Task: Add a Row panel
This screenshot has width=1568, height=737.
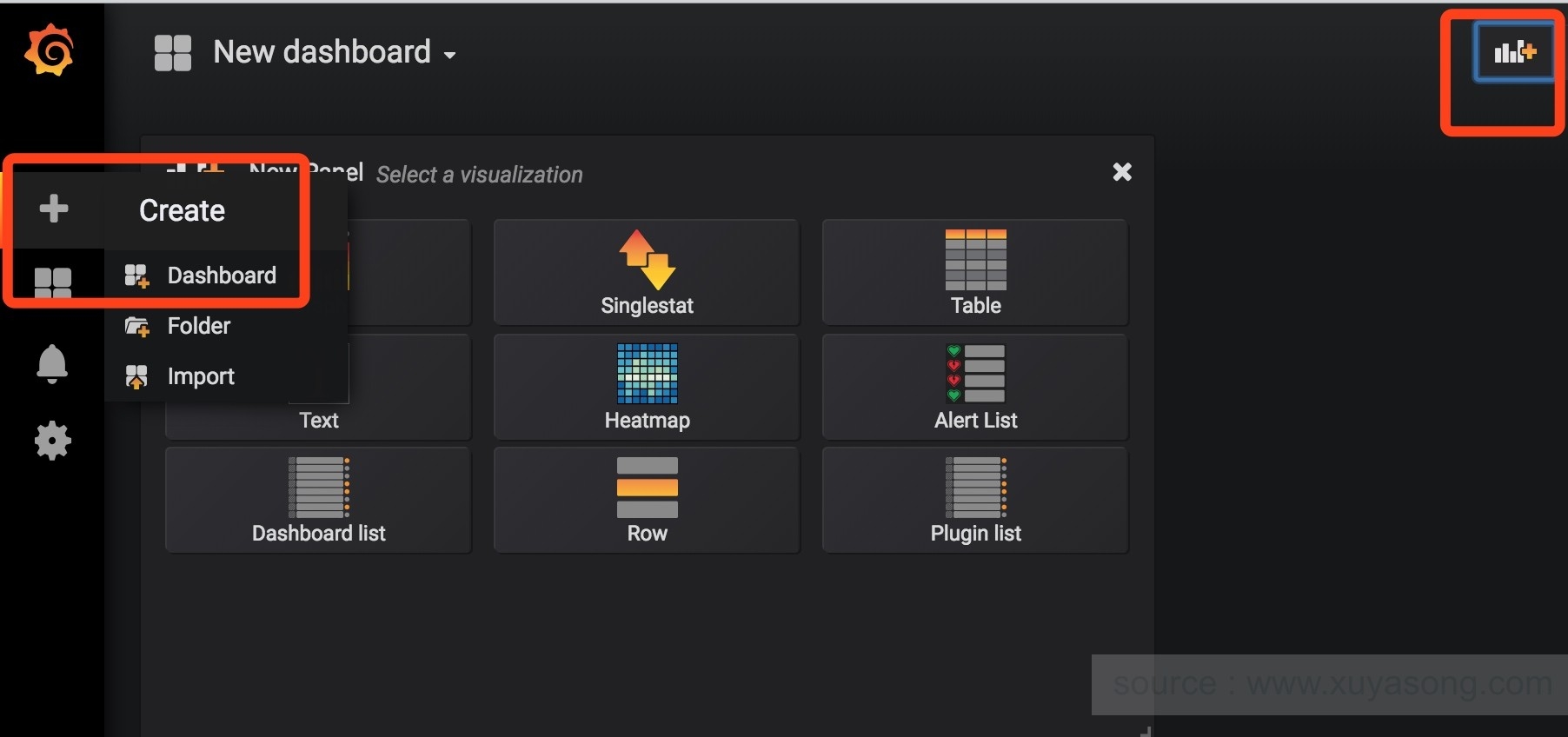Action: click(647, 500)
